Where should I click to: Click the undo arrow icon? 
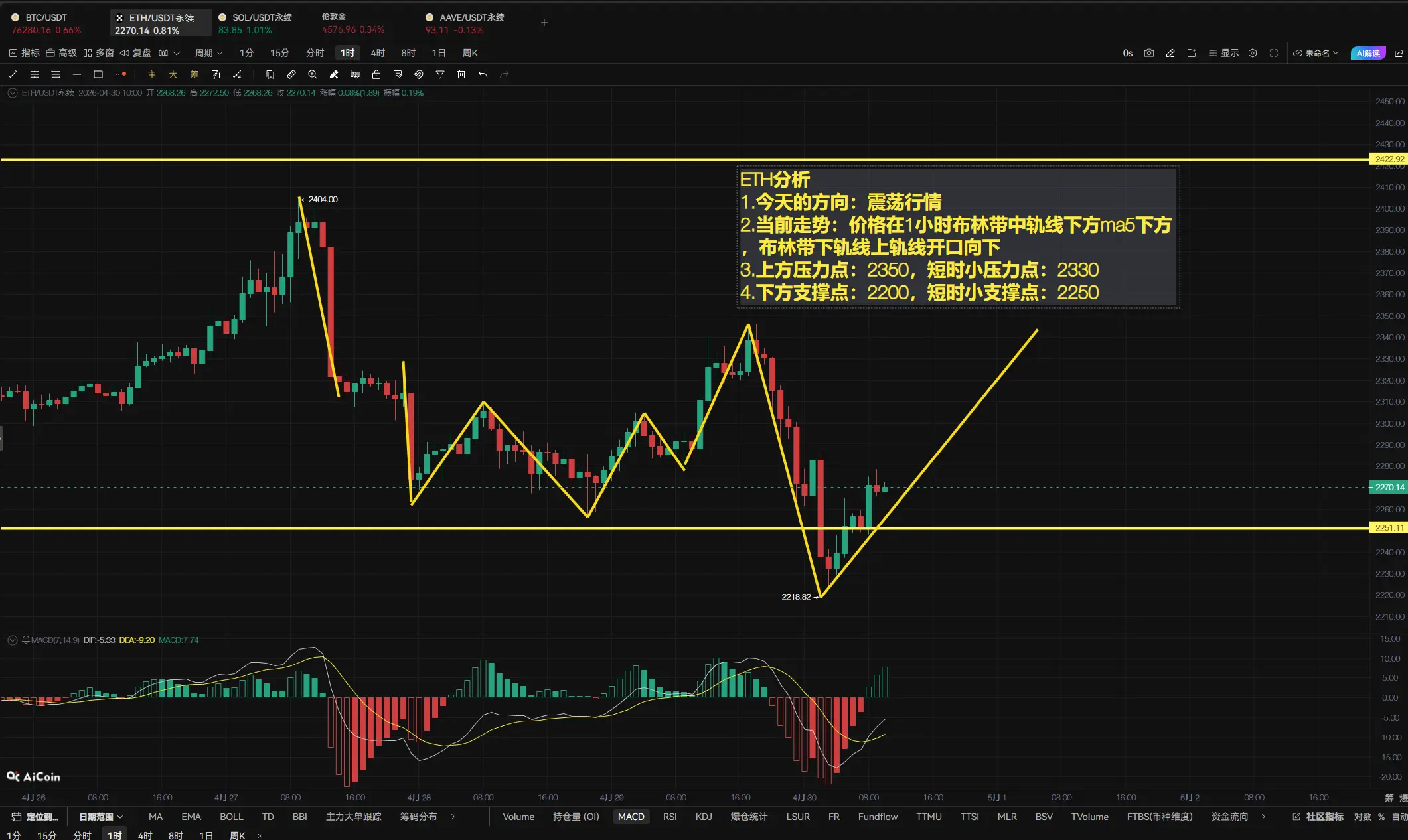tap(483, 74)
